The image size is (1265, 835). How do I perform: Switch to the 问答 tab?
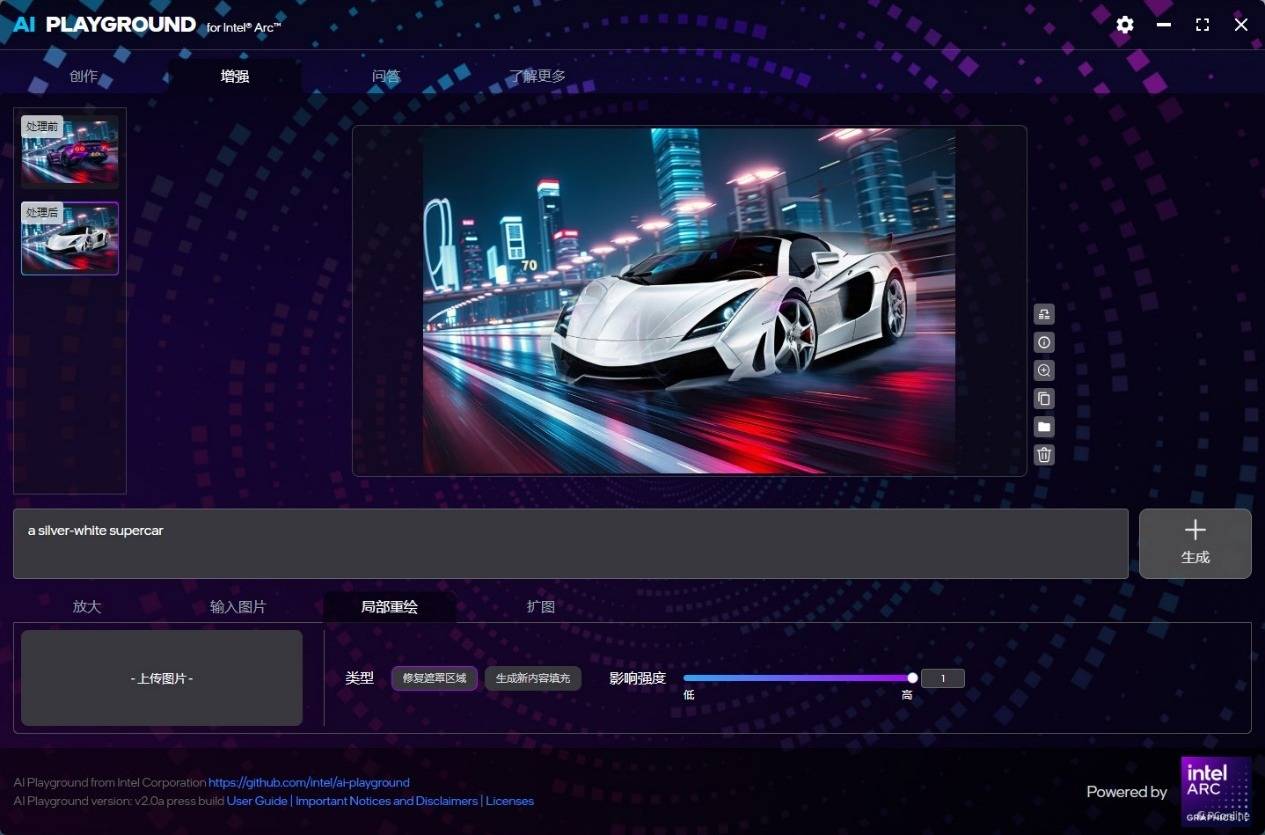pyautogui.click(x=386, y=76)
